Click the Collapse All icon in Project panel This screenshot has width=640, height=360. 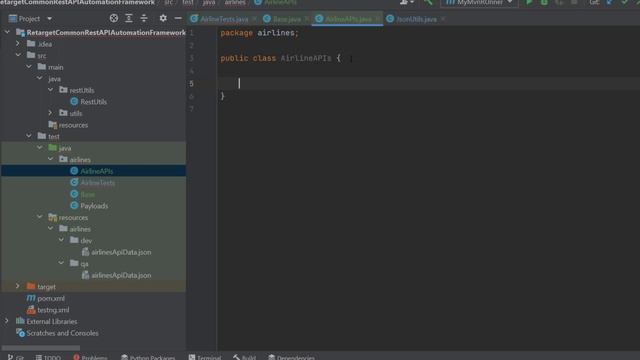(144, 18)
